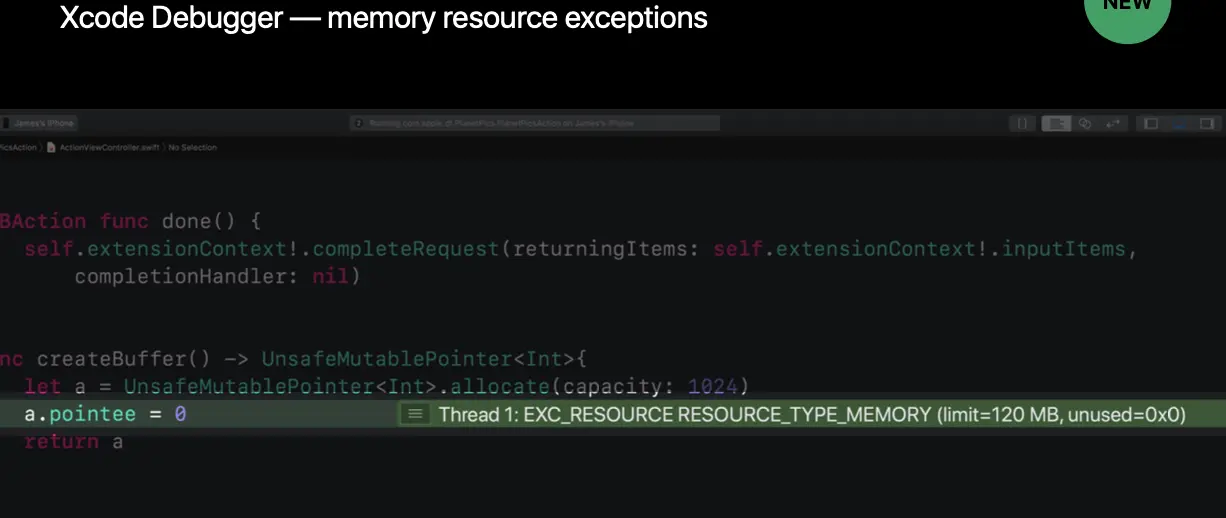Open the No Selection jump bar menu
Image resolution: width=1226 pixels, height=518 pixels.
[x=192, y=147]
